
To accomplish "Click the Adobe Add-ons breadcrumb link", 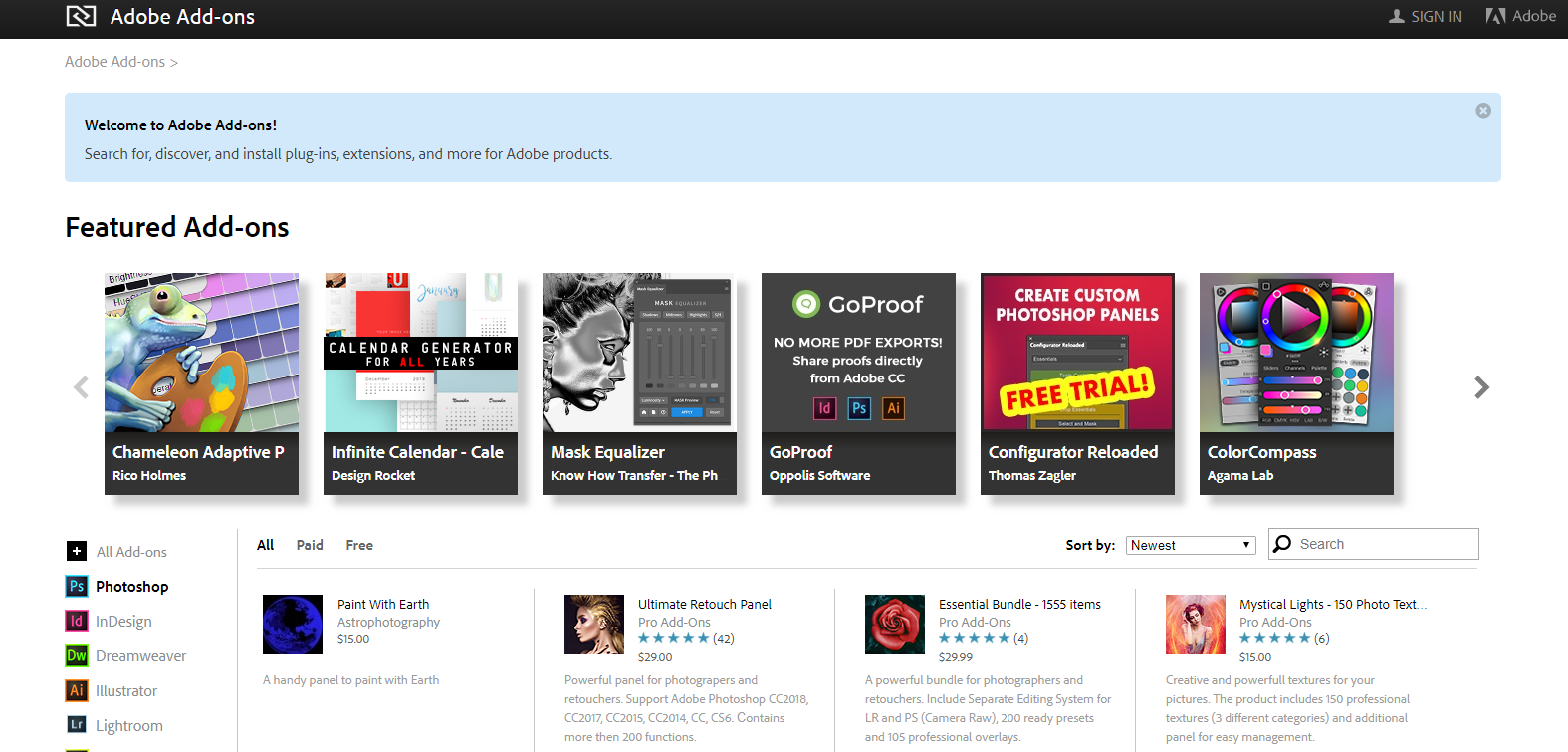I will coord(114,62).
